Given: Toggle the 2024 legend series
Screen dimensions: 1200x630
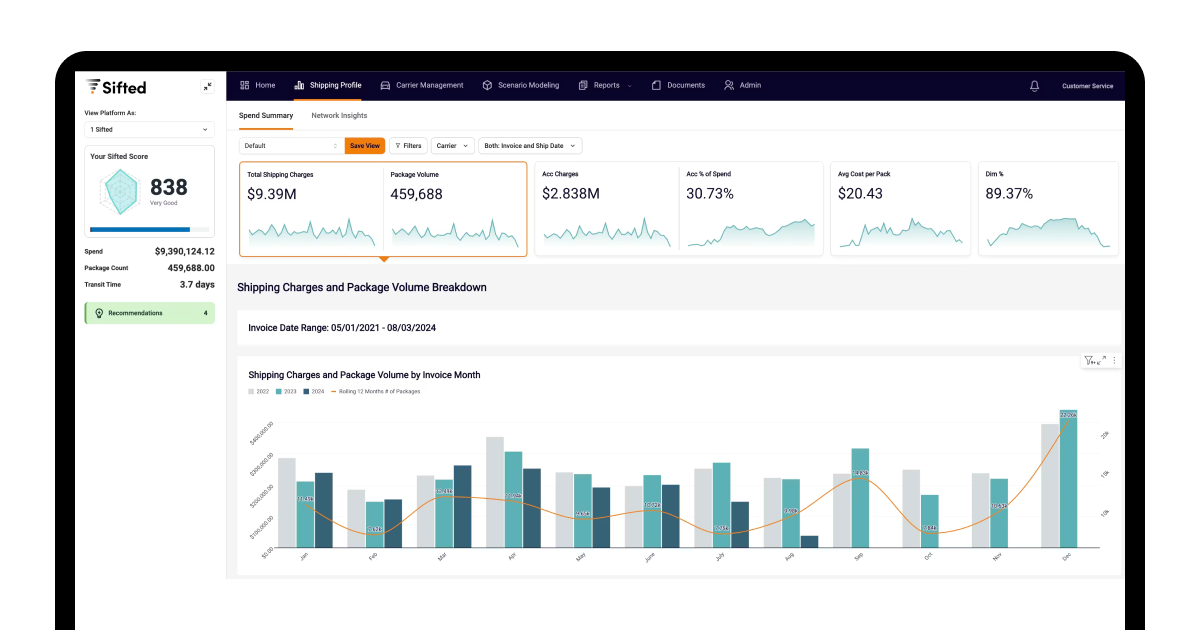Looking at the screenshot, I should (312, 391).
